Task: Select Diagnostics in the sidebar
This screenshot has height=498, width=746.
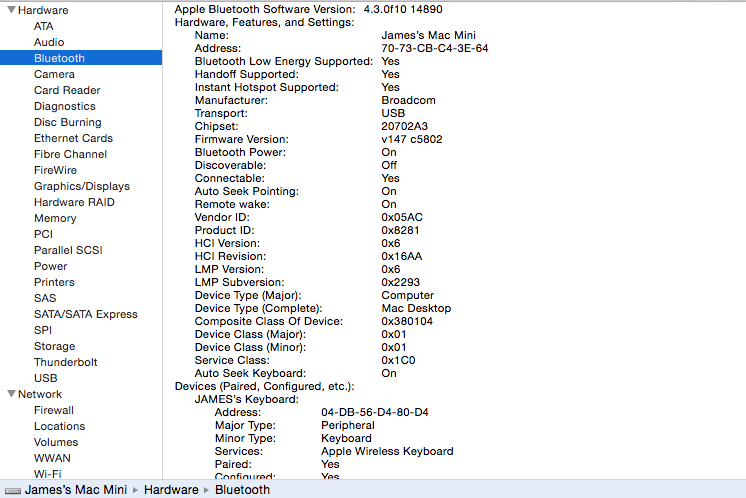Action: (65, 106)
